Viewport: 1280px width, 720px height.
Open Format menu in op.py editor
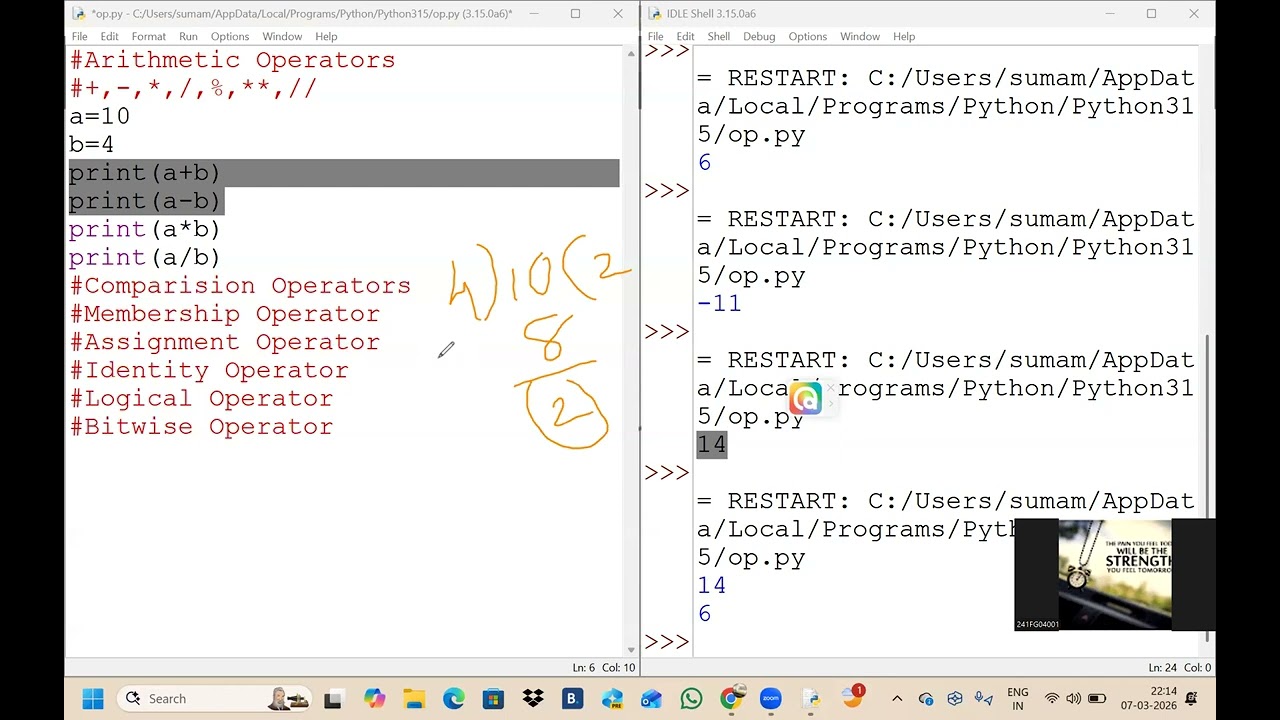148,36
